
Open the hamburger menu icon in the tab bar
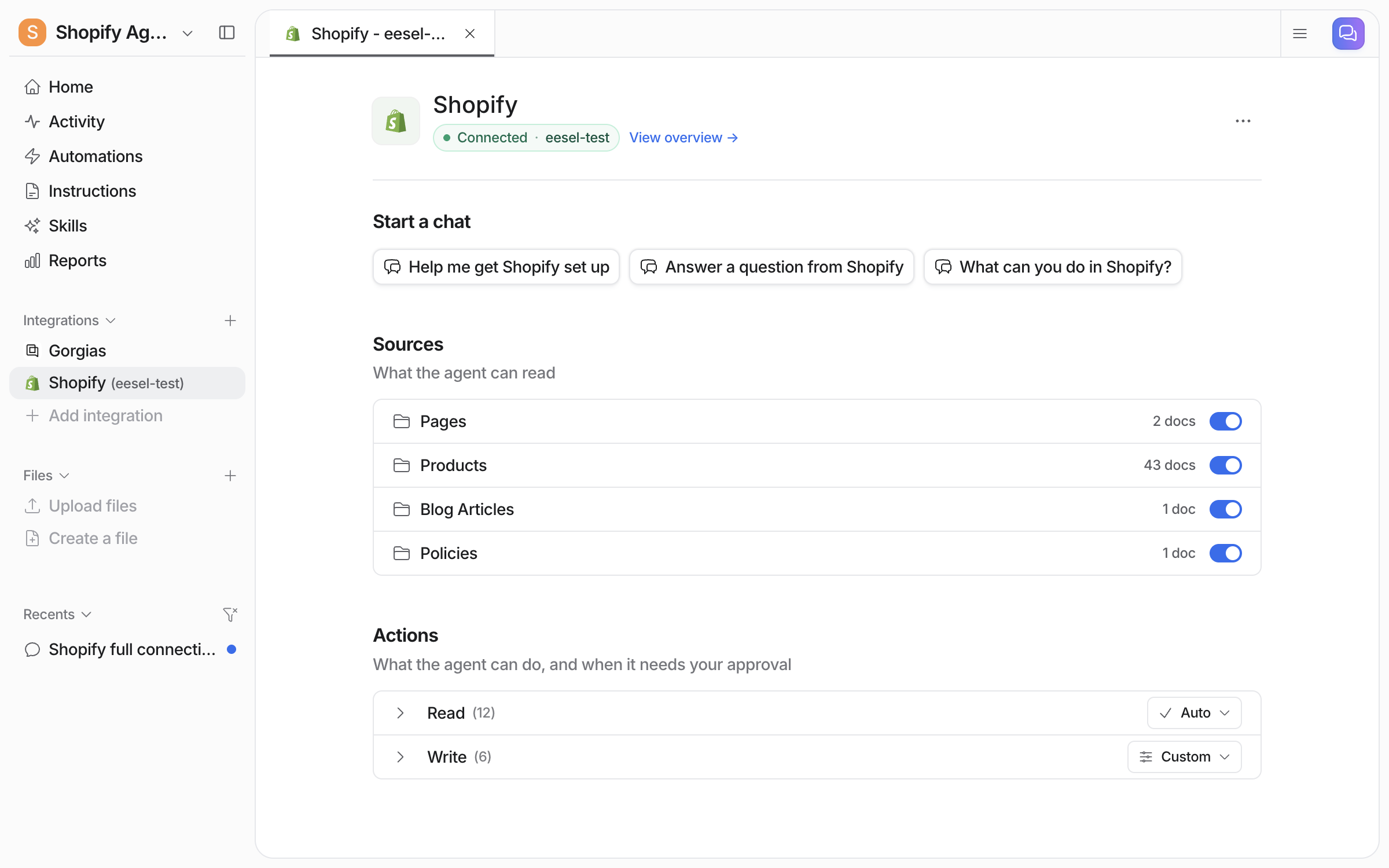pyautogui.click(x=1300, y=34)
